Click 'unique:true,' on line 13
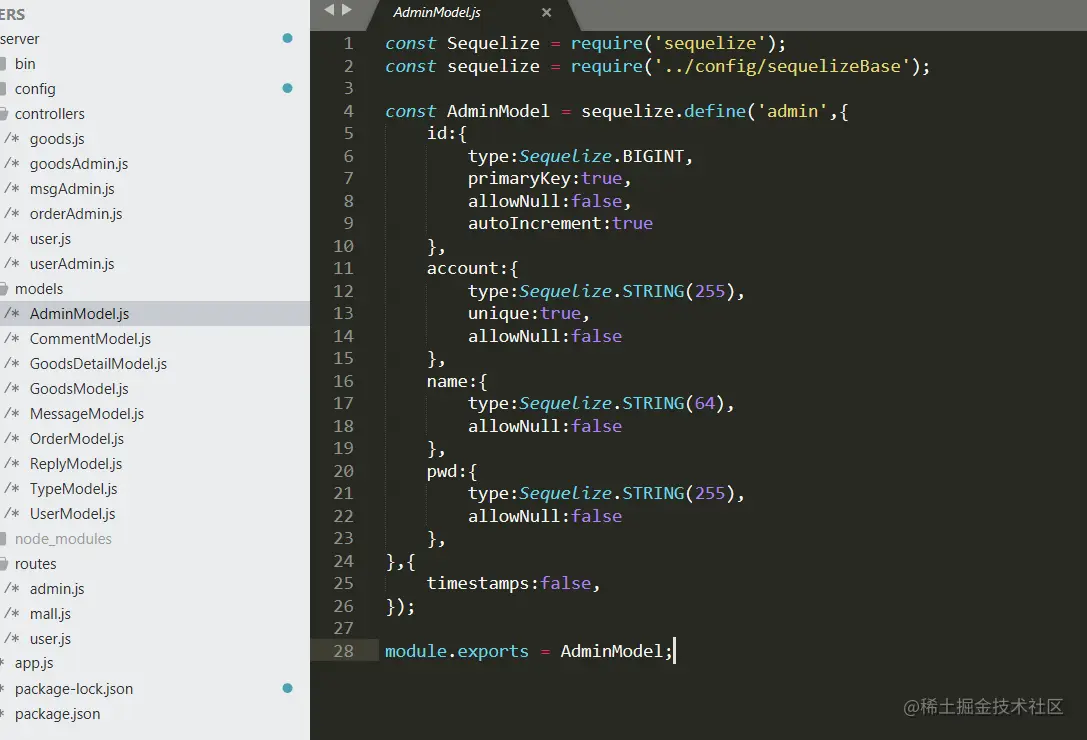Viewport: 1087px width, 740px height. point(529,313)
